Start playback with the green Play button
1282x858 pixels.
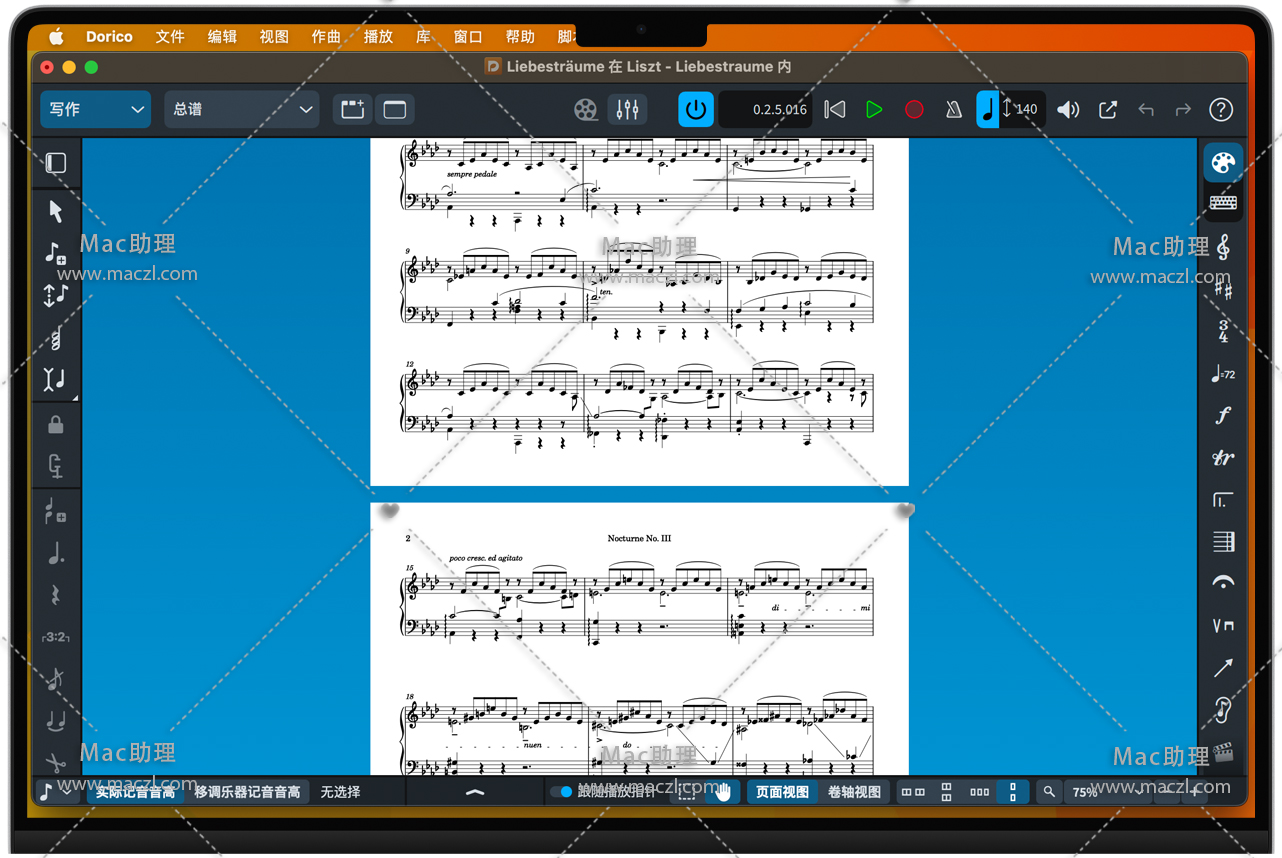pyautogui.click(x=874, y=110)
